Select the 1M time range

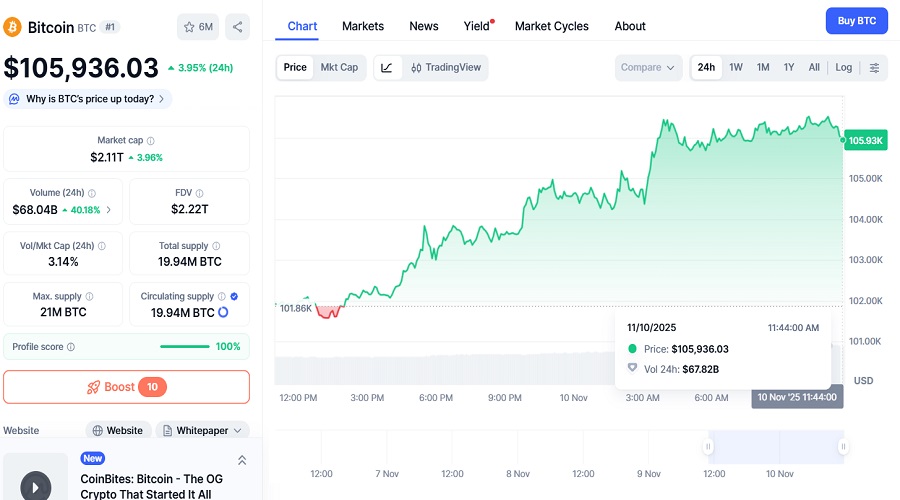pyautogui.click(x=763, y=68)
